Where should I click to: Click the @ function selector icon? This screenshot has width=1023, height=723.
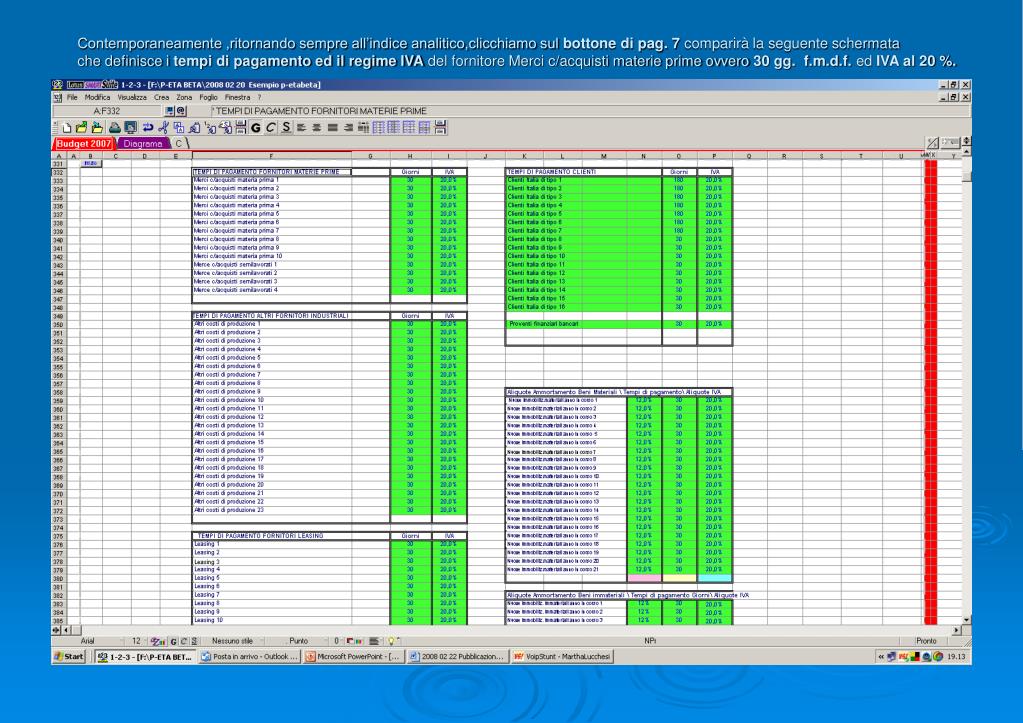[x=181, y=111]
